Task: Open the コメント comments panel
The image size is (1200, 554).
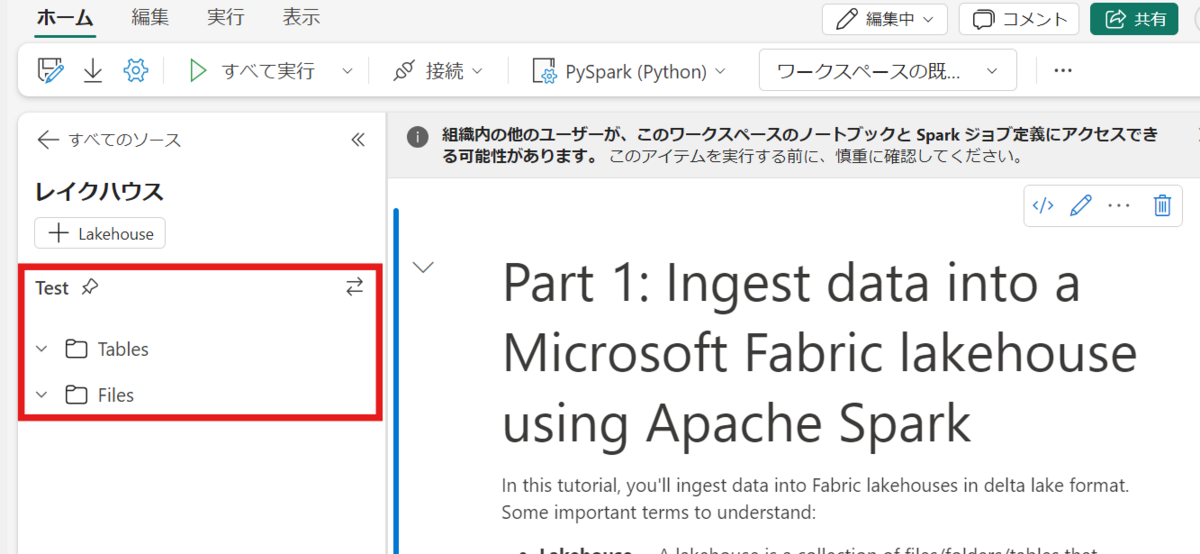Action: point(1019,19)
